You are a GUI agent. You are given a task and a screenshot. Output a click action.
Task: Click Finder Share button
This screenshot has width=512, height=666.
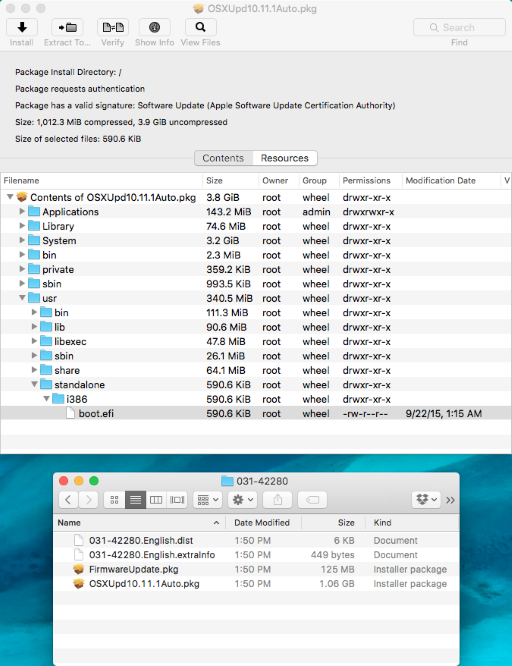pos(277,500)
